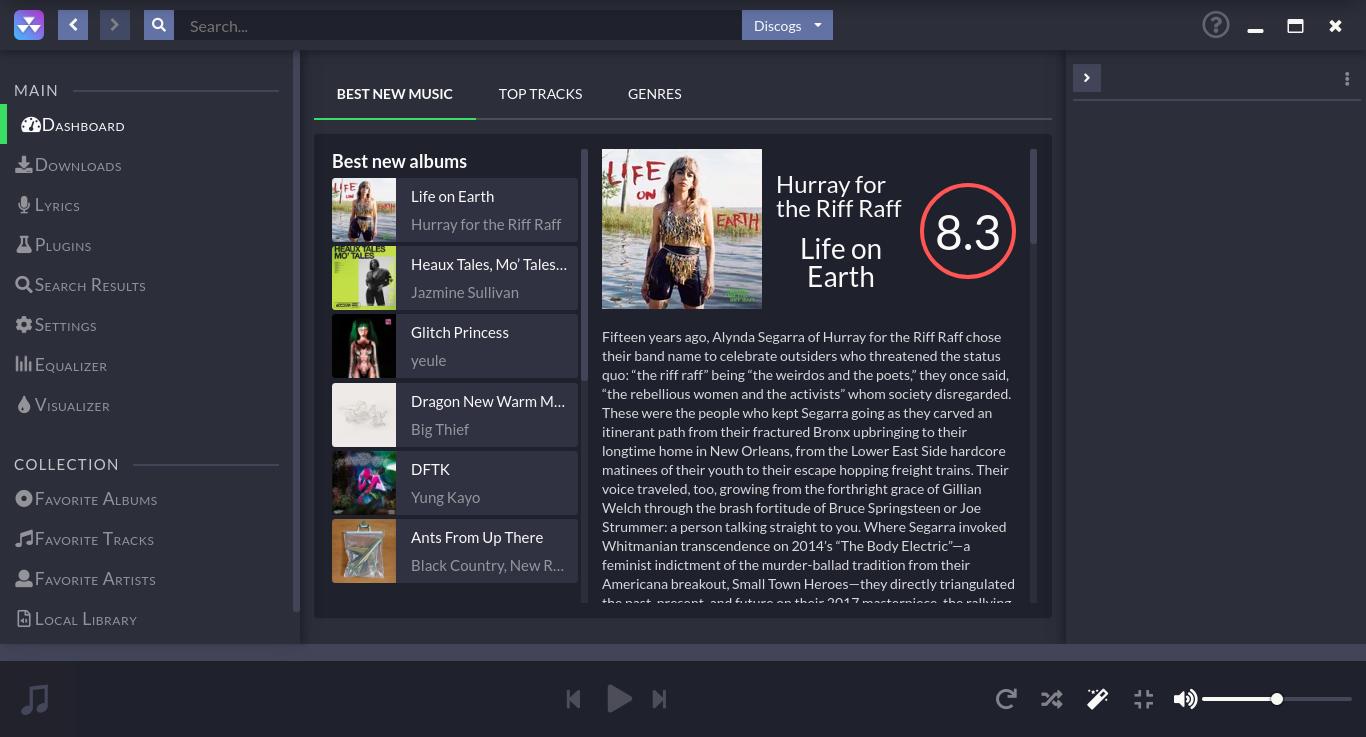
Task: Click the Equalizer bars icon
Action: coord(24,364)
